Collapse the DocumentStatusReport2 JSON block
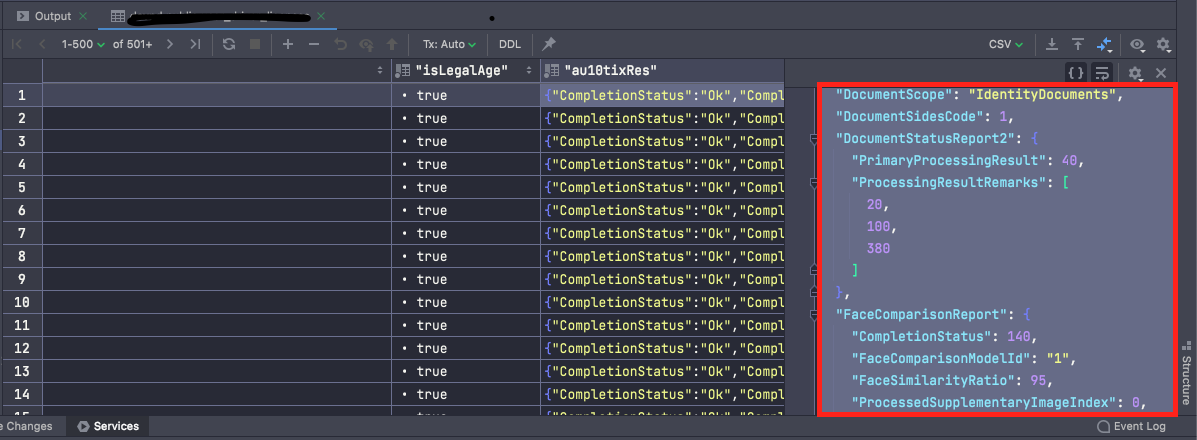The width and height of the screenshot is (1197, 440). point(814,141)
